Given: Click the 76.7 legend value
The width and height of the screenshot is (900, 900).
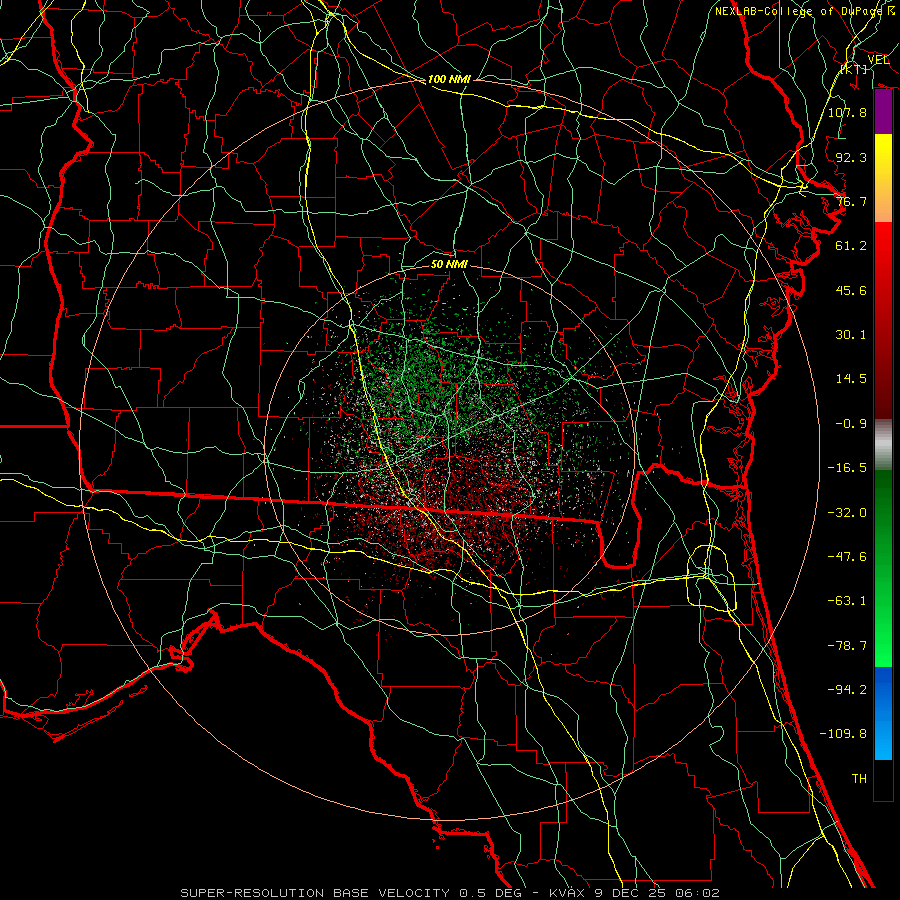Looking at the screenshot, I should [851, 201].
